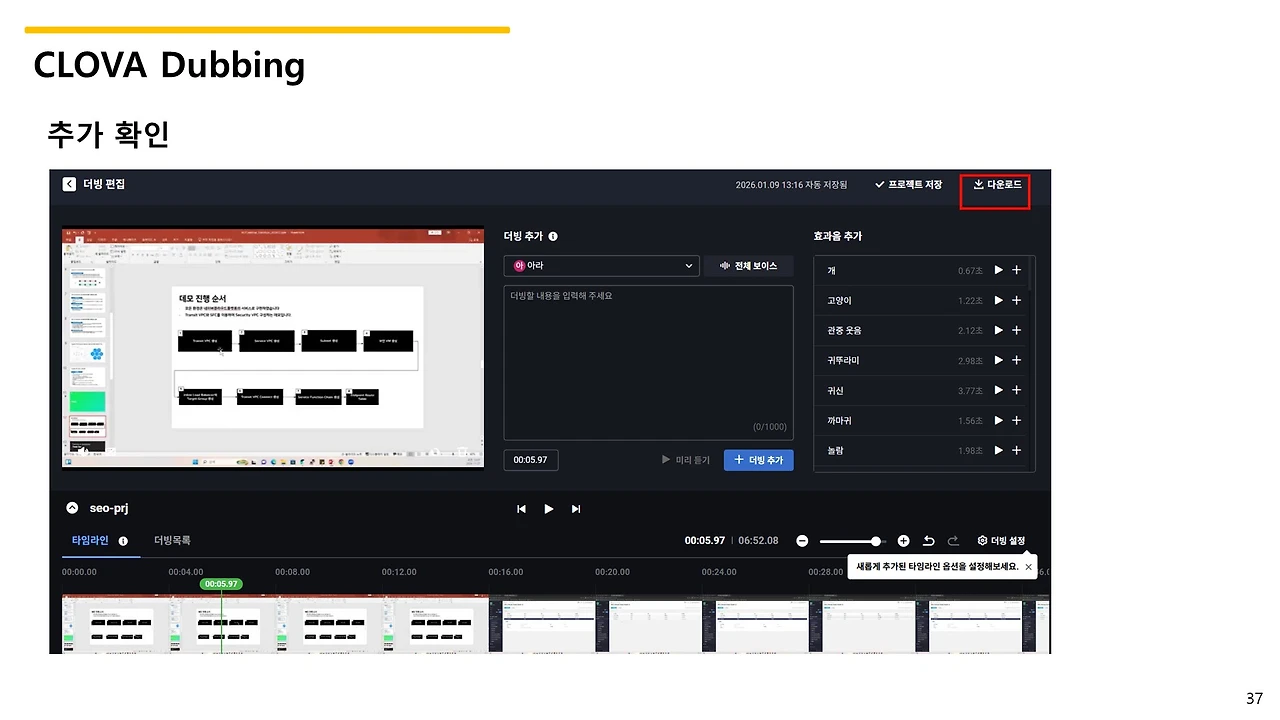
Task: Click the 3.77초 duration of 귀신
Action: click(x=970, y=391)
